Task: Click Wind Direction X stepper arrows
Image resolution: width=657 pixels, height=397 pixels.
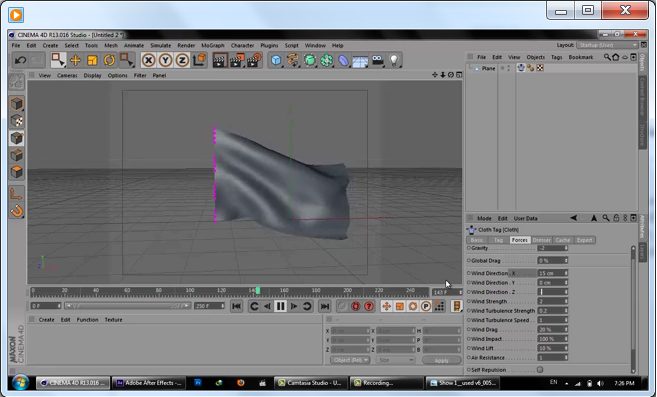Action: [566, 273]
